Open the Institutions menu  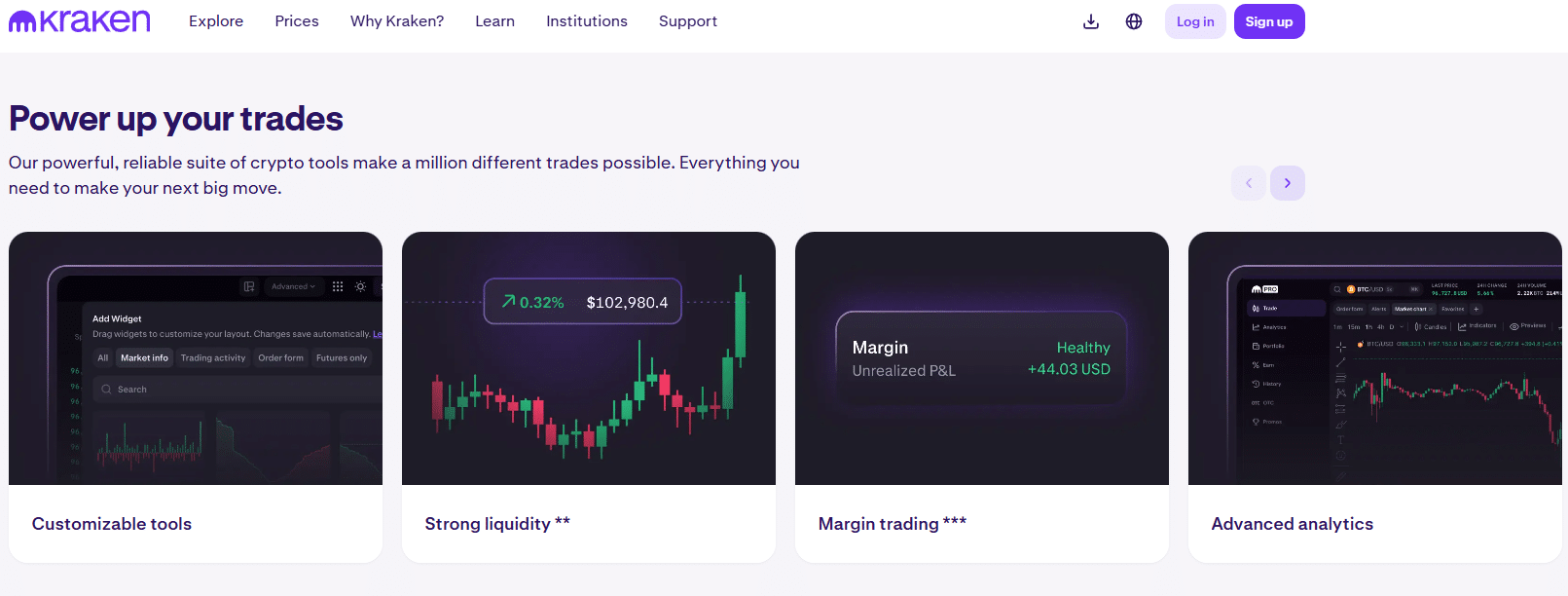click(587, 21)
